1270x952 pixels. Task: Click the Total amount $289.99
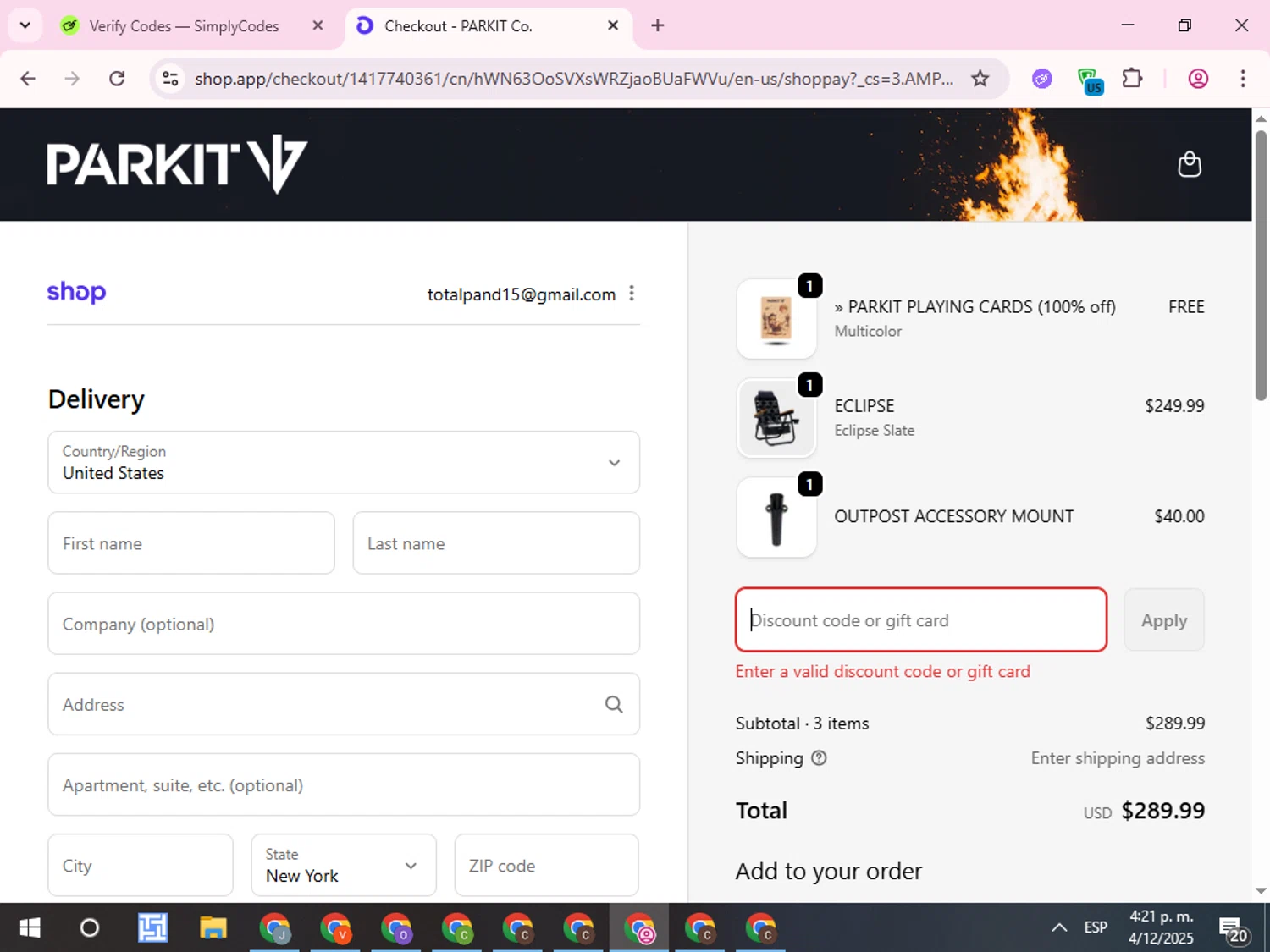tap(1162, 811)
